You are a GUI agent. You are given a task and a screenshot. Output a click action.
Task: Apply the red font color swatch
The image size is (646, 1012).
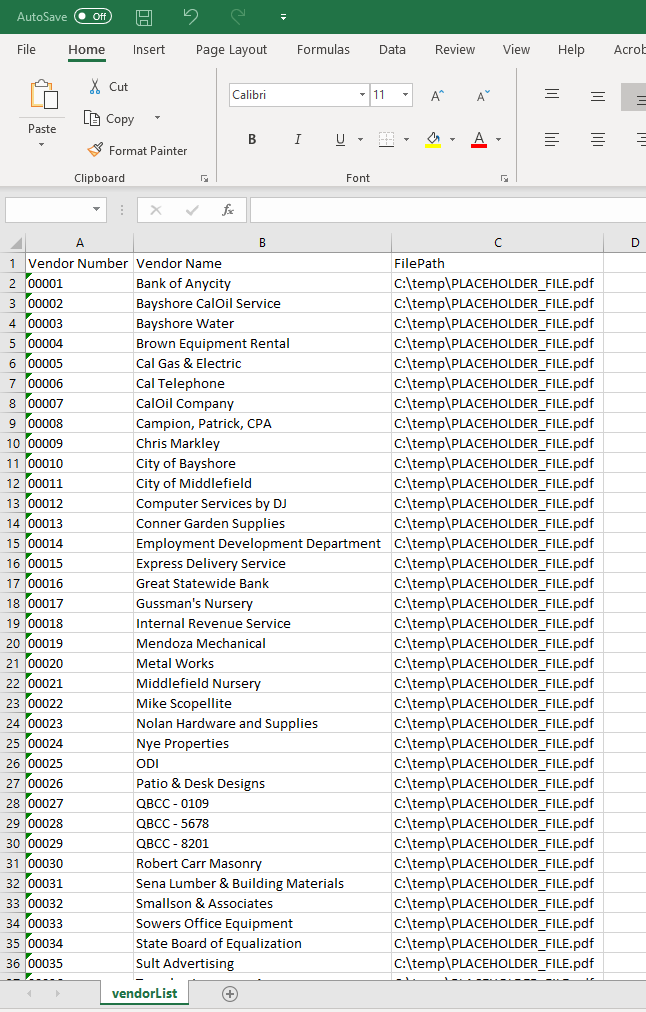478,139
